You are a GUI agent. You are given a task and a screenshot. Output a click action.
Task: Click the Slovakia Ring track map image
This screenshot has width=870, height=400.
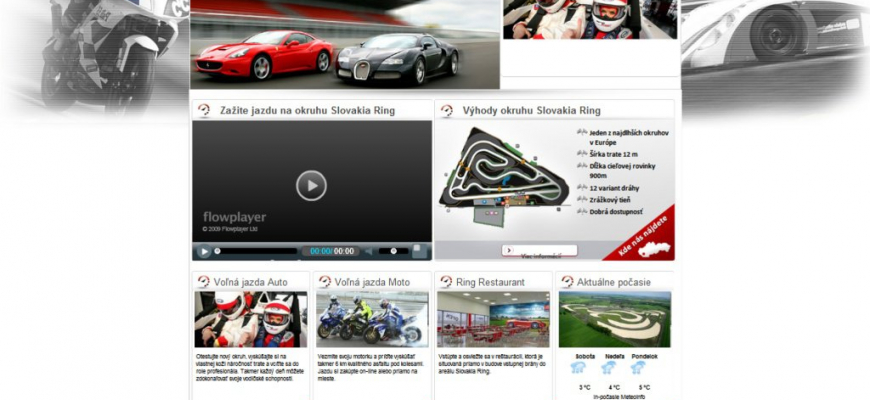[504, 176]
